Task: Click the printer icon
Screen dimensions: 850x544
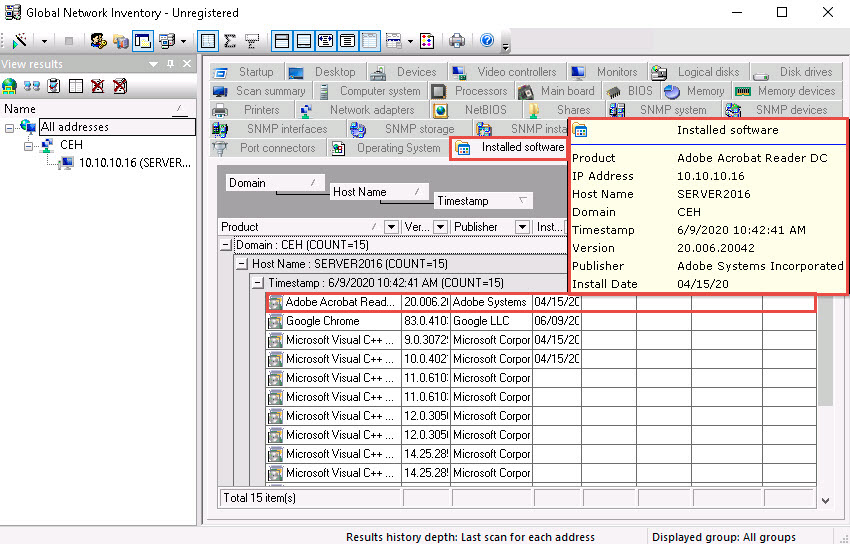Action: pyautogui.click(x=457, y=41)
